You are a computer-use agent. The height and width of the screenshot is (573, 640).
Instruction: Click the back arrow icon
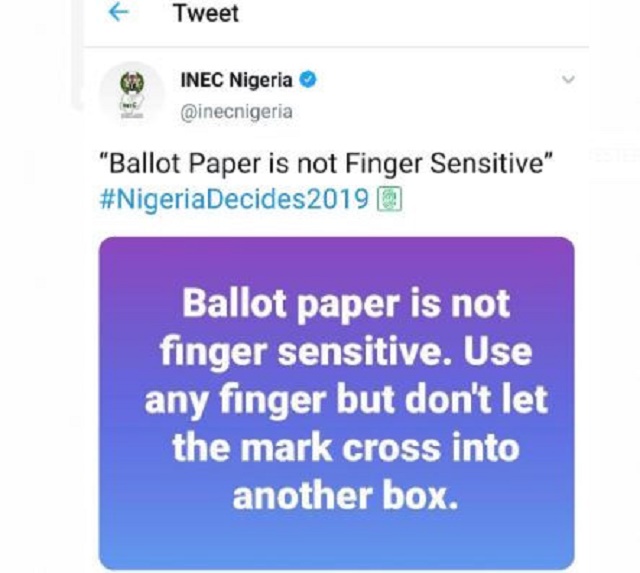pos(119,13)
